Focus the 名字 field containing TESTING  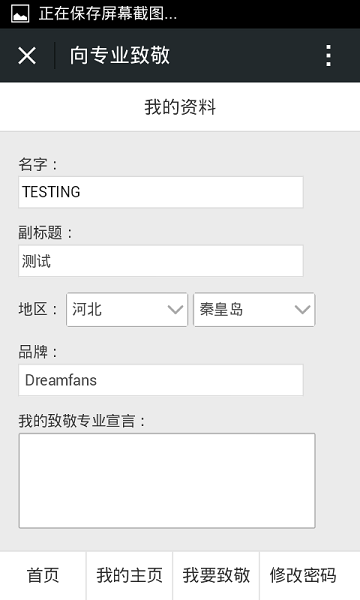tap(161, 192)
